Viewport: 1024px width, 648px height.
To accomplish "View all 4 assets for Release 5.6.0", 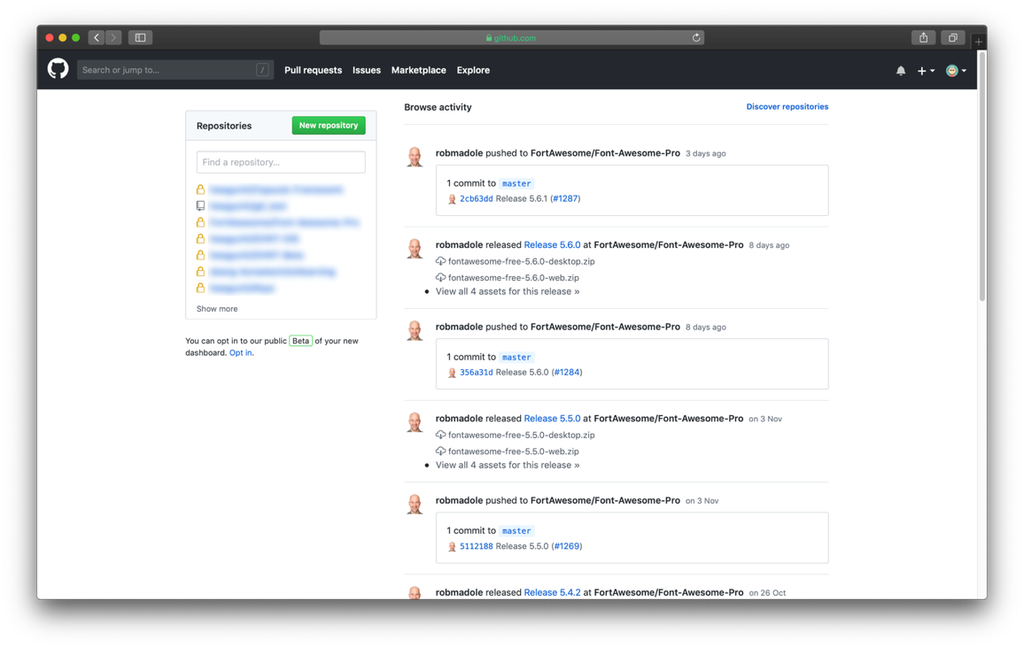I will [507, 291].
